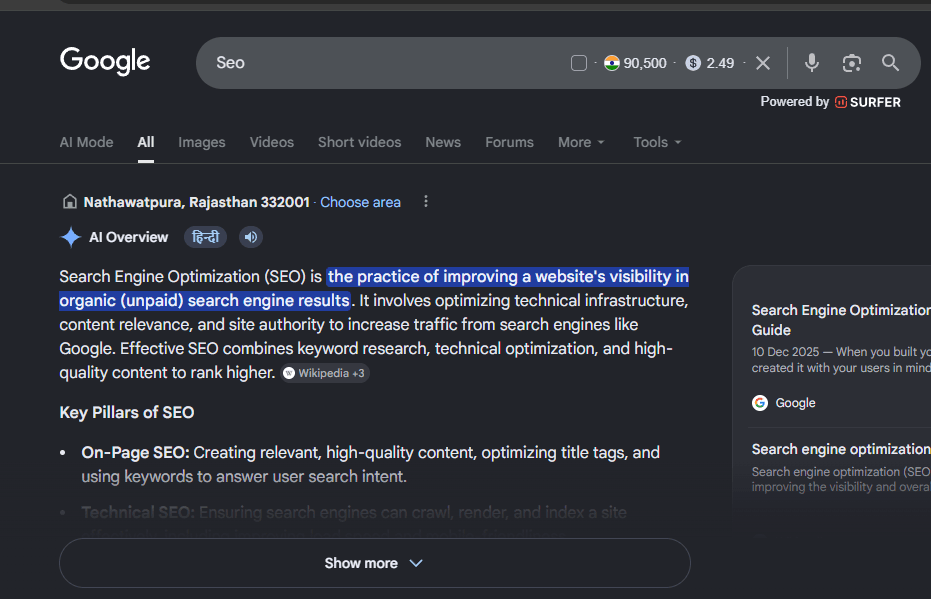Click the Google source favicon
The image size is (931, 599).
(760, 403)
